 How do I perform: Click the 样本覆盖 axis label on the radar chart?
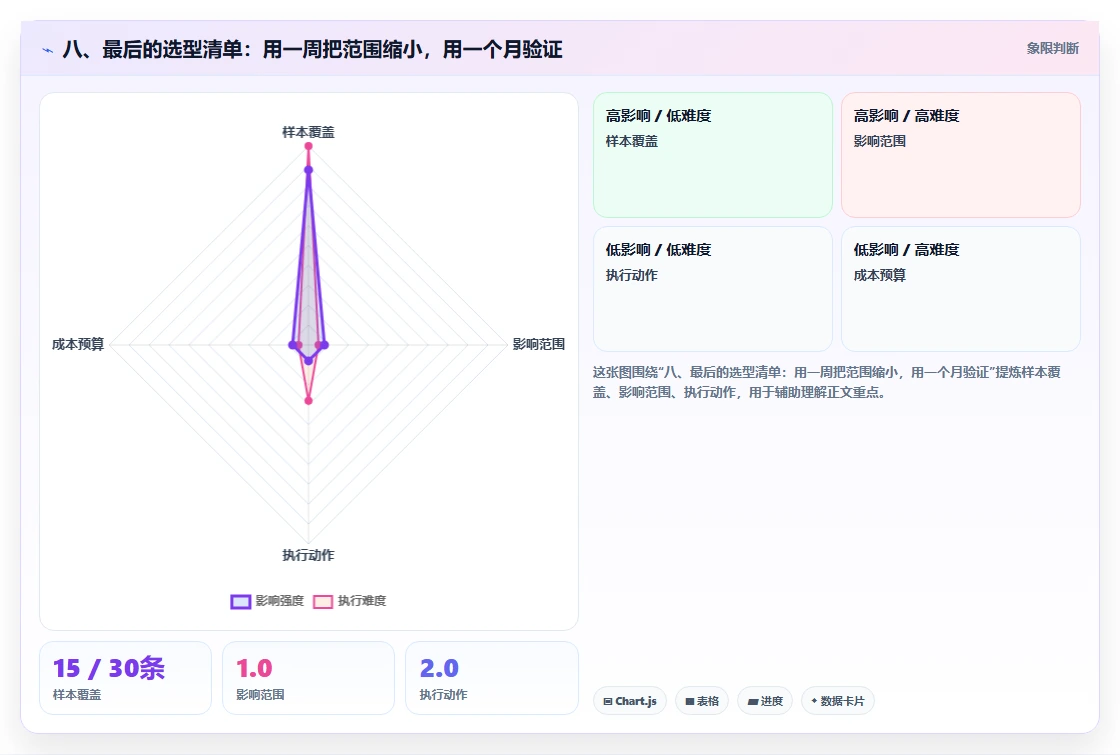click(309, 132)
